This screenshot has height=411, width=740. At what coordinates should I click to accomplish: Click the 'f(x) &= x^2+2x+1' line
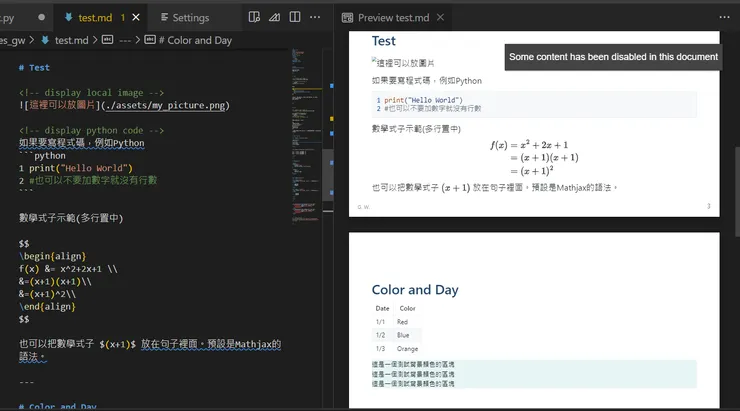tap(68, 269)
